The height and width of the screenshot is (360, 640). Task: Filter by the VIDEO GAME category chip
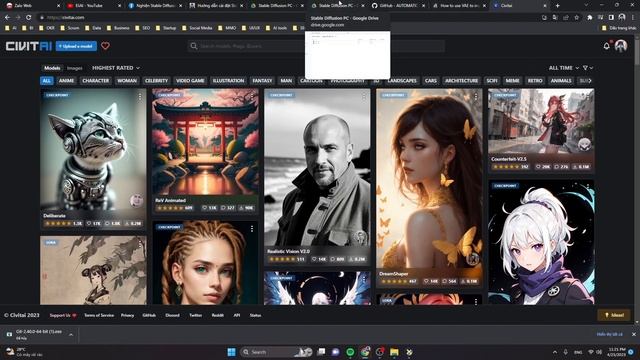190,81
